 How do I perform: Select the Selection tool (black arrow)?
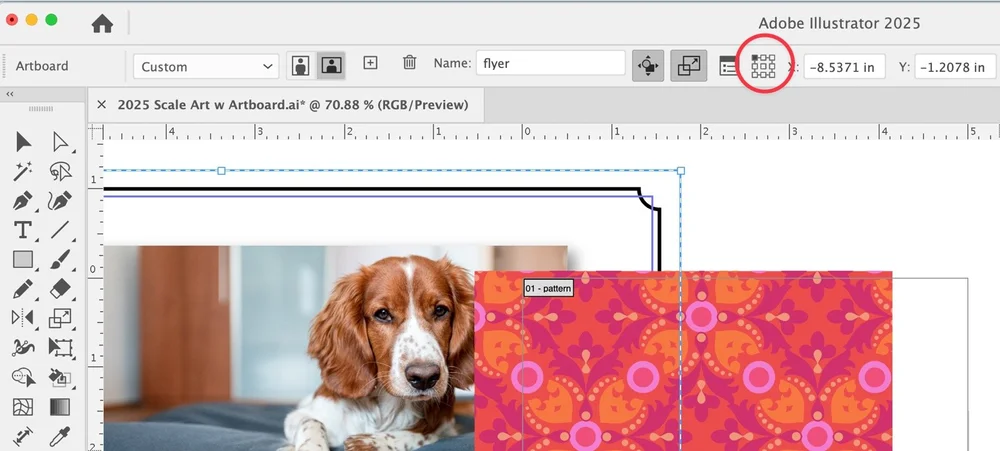23,142
